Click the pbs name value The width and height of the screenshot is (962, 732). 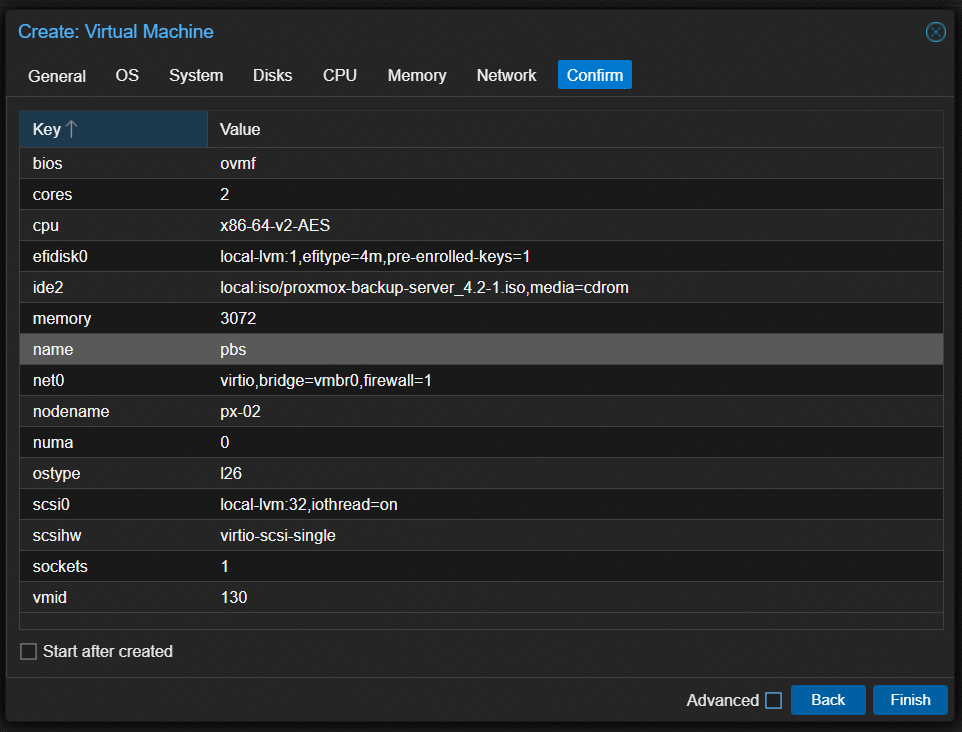(233, 349)
